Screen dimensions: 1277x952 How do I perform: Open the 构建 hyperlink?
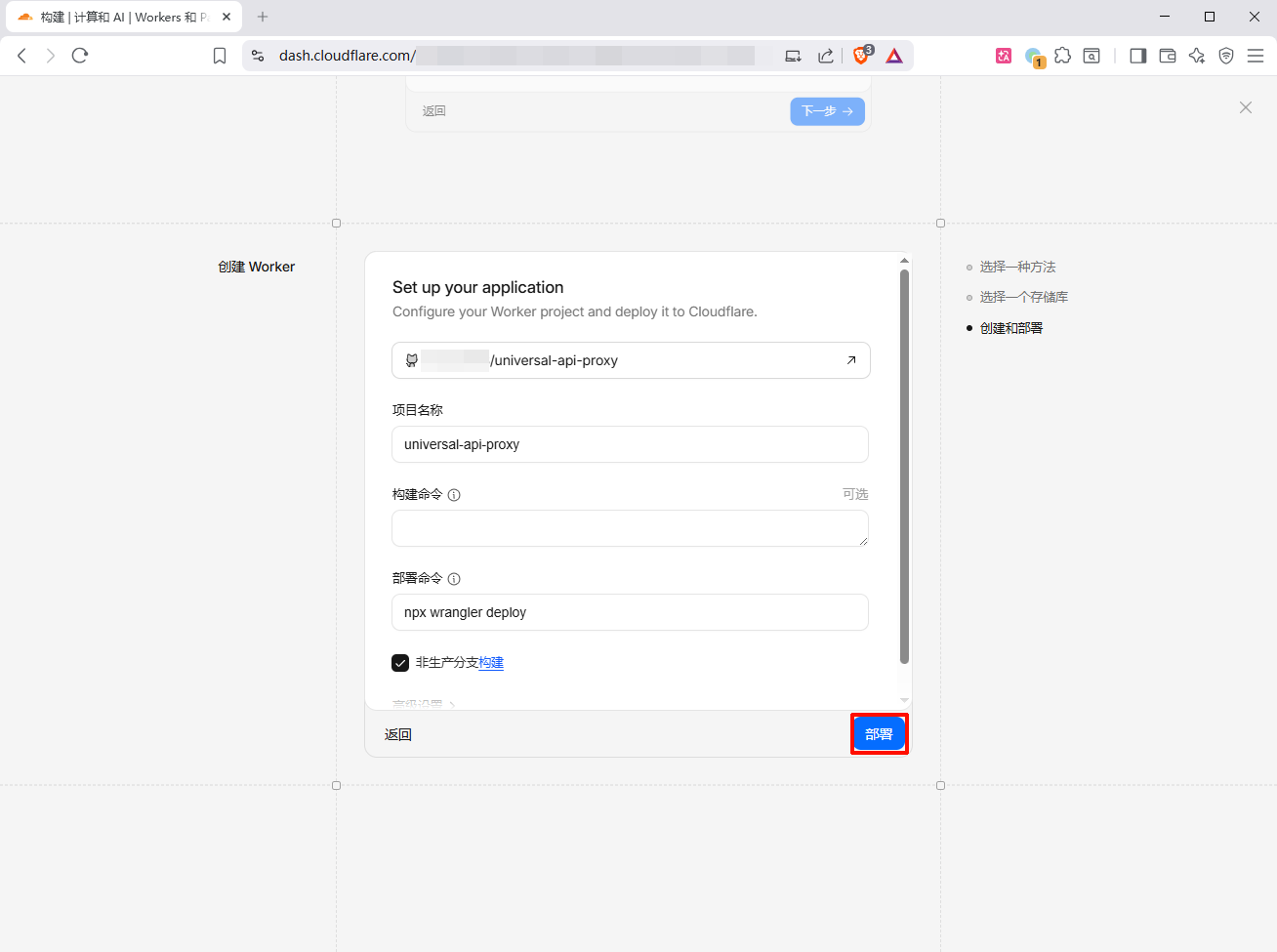pos(491,663)
